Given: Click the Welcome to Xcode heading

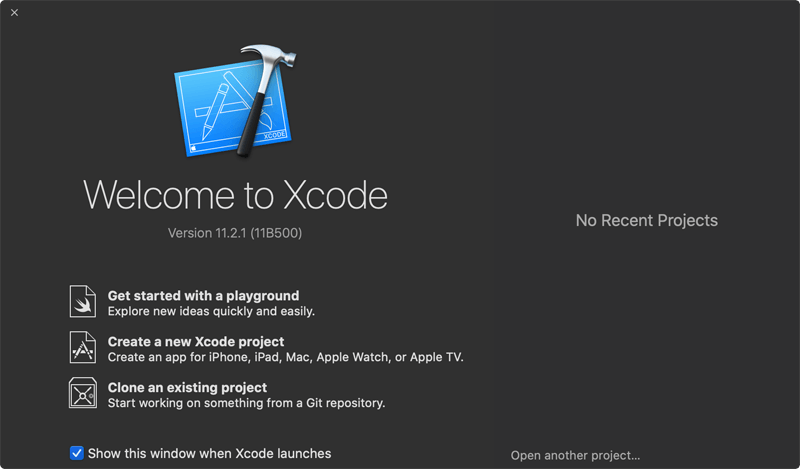Looking at the screenshot, I should (235, 195).
